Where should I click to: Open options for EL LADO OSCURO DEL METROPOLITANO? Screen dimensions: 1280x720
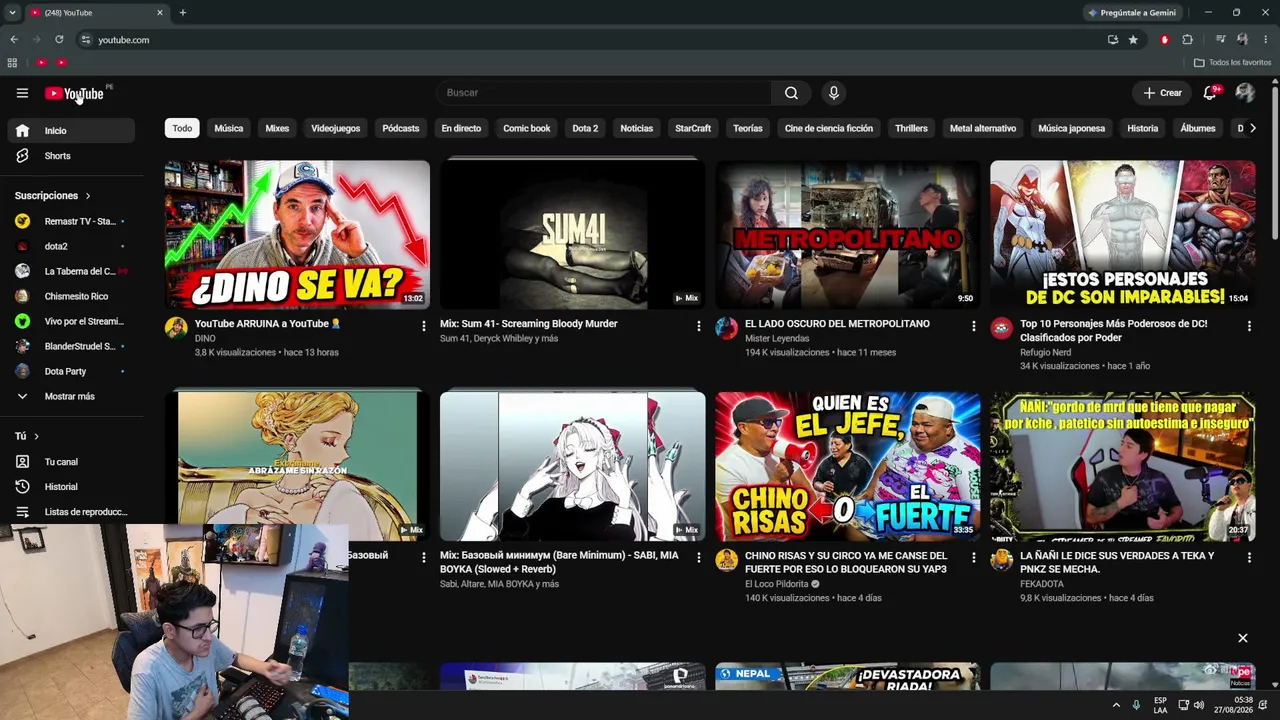tap(973, 326)
